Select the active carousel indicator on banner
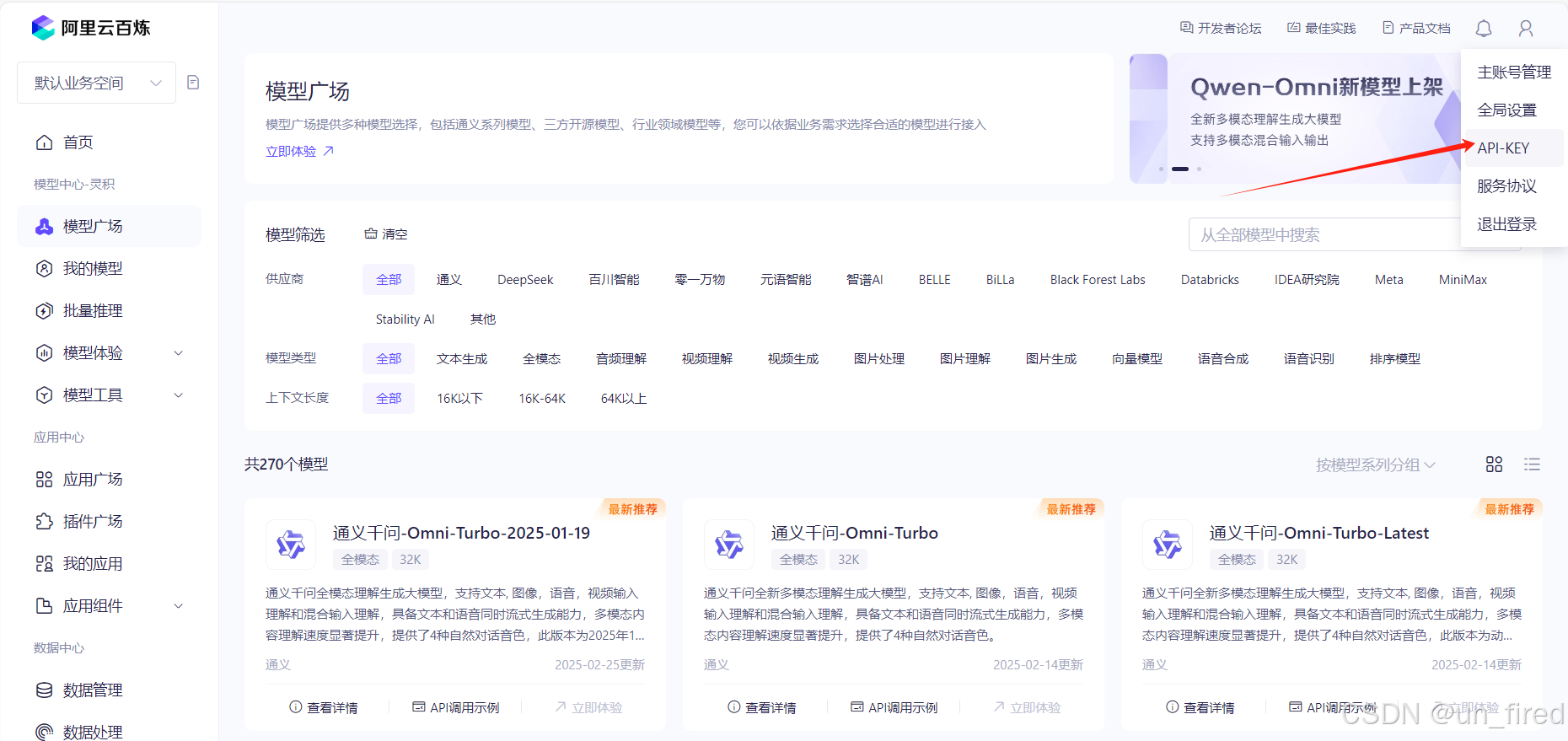The width and height of the screenshot is (1568, 741). click(1180, 169)
